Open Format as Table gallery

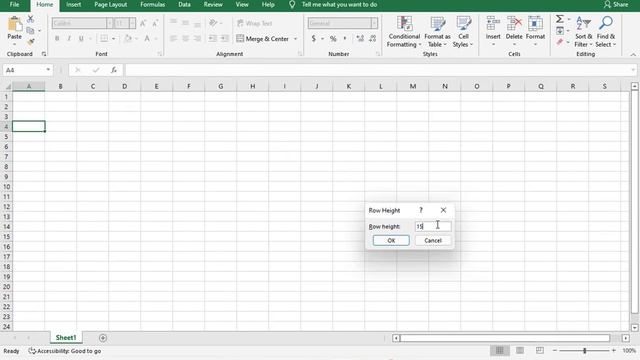point(437,32)
